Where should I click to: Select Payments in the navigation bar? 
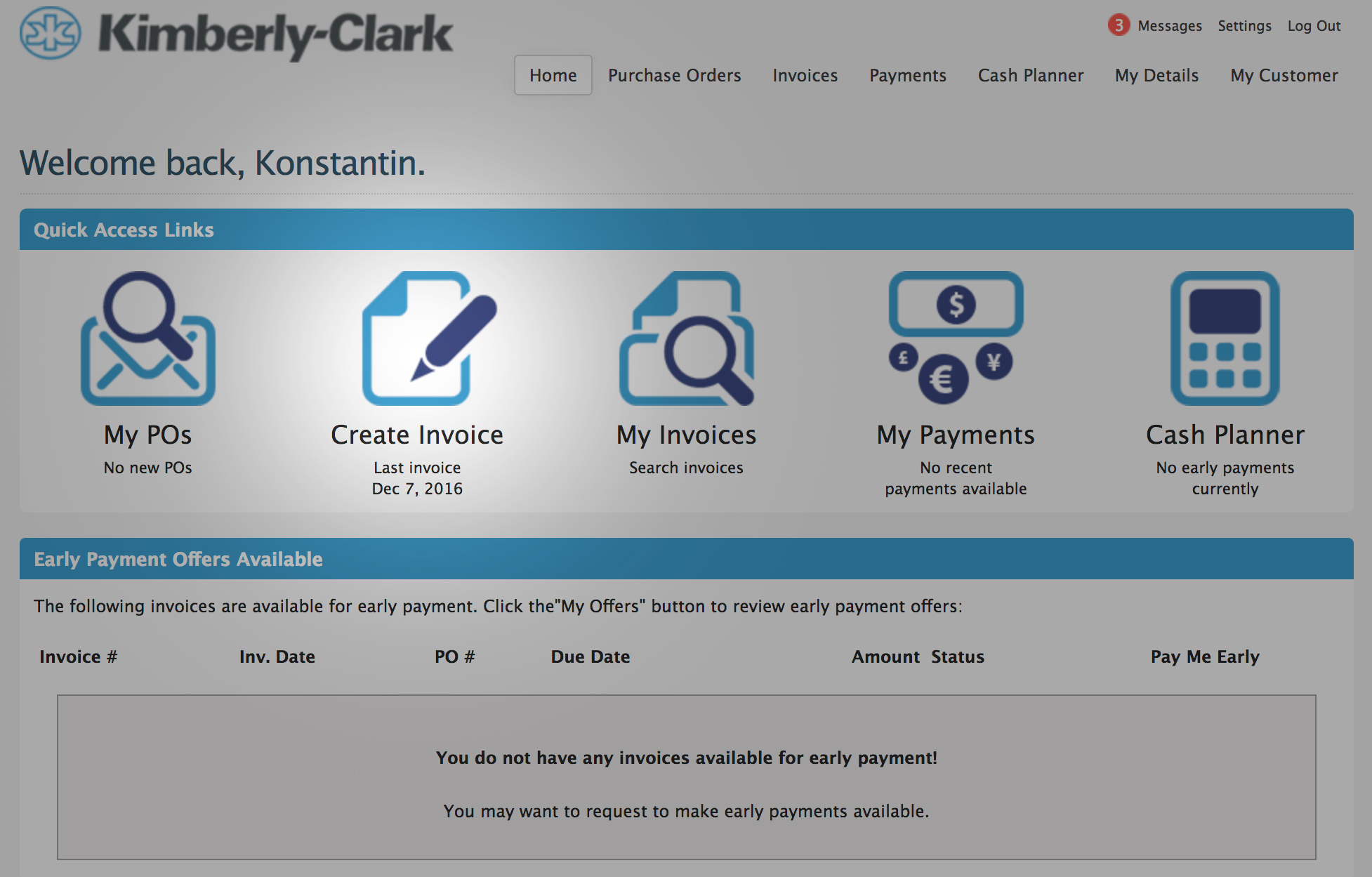pos(908,75)
